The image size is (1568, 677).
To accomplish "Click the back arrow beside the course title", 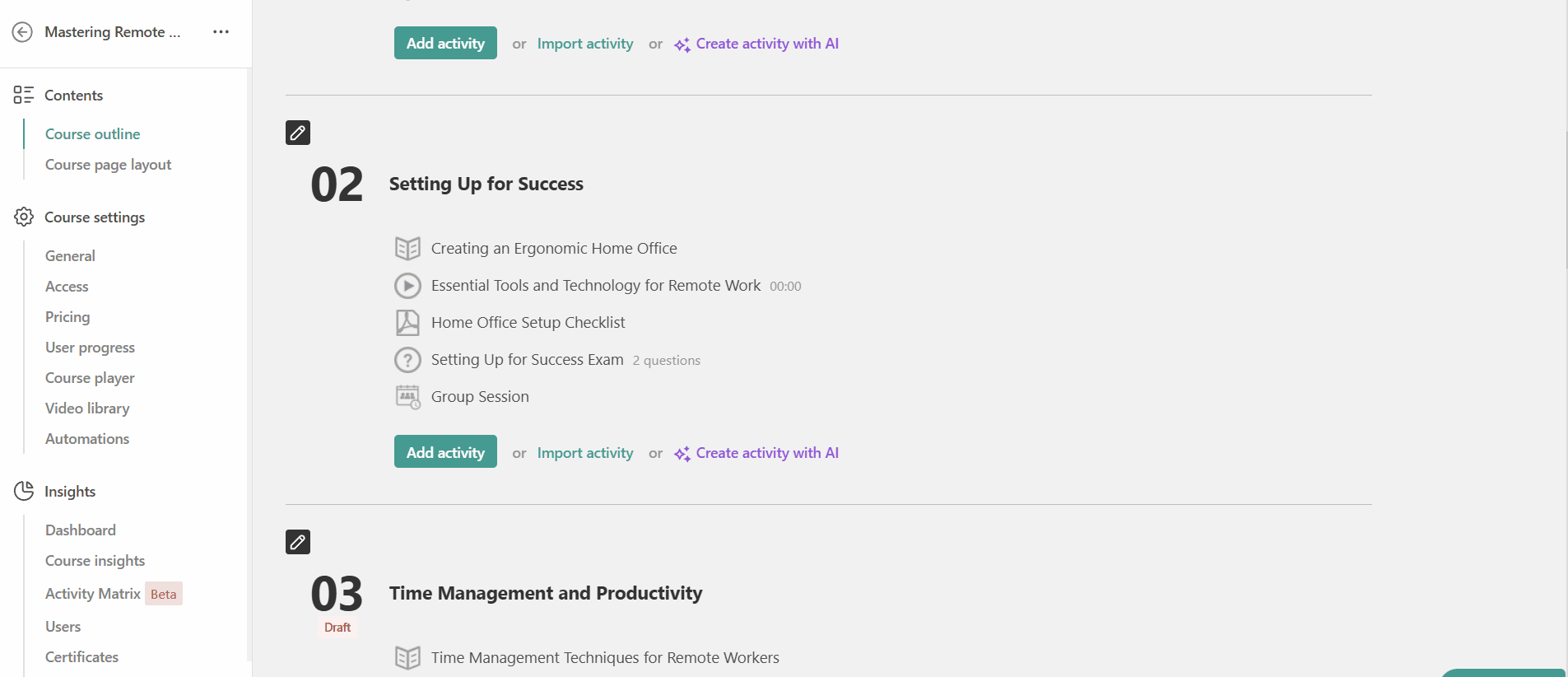I will pos(22,31).
